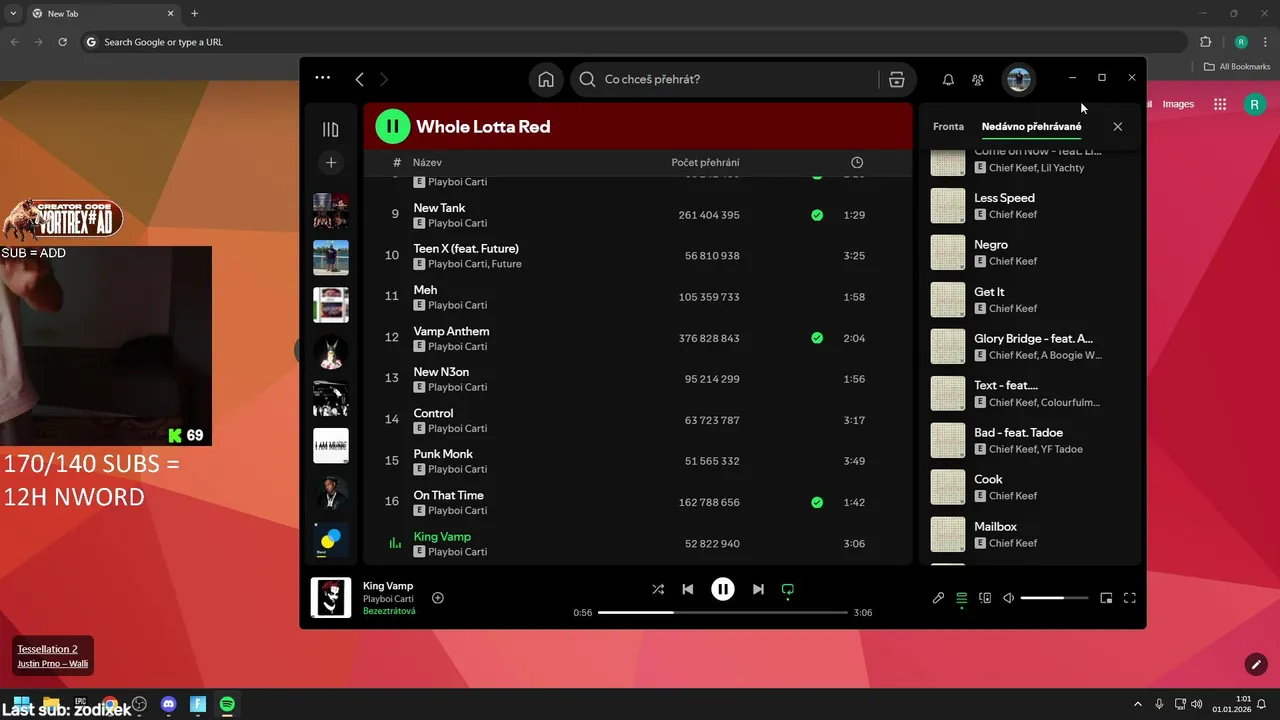Select Less Speed in recently played list
Screen dimensions: 1280x720
1030,205
